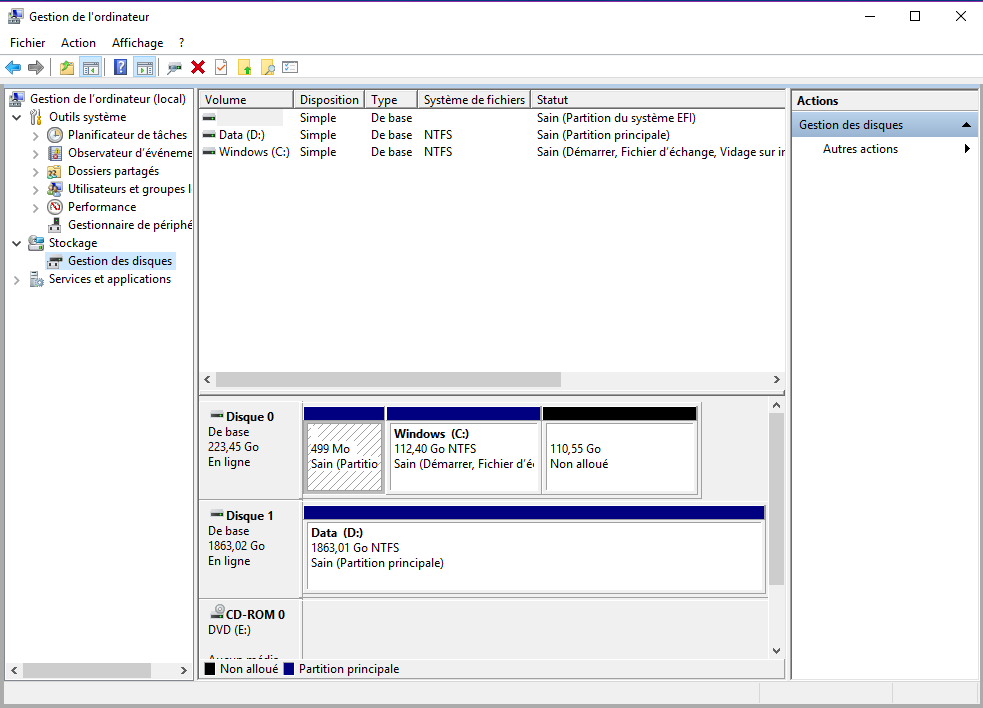Click the blue Back arrow in toolbar
983x708 pixels.
tap(13, 67)
